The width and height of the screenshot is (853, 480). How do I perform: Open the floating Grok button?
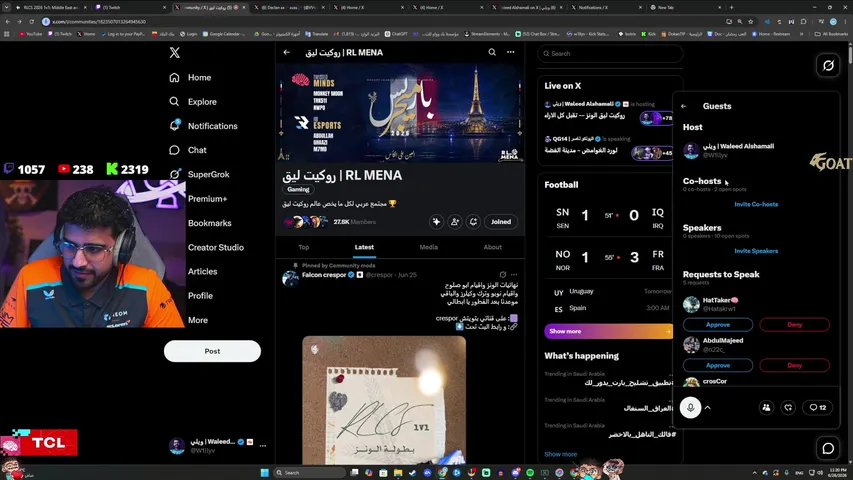(x=828, y=65)
